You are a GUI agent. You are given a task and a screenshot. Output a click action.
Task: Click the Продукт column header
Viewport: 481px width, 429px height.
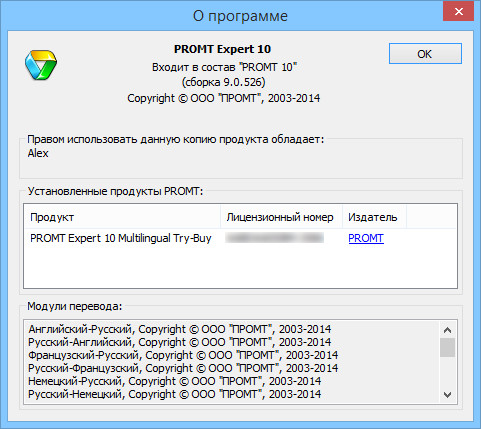pos(122,217)
